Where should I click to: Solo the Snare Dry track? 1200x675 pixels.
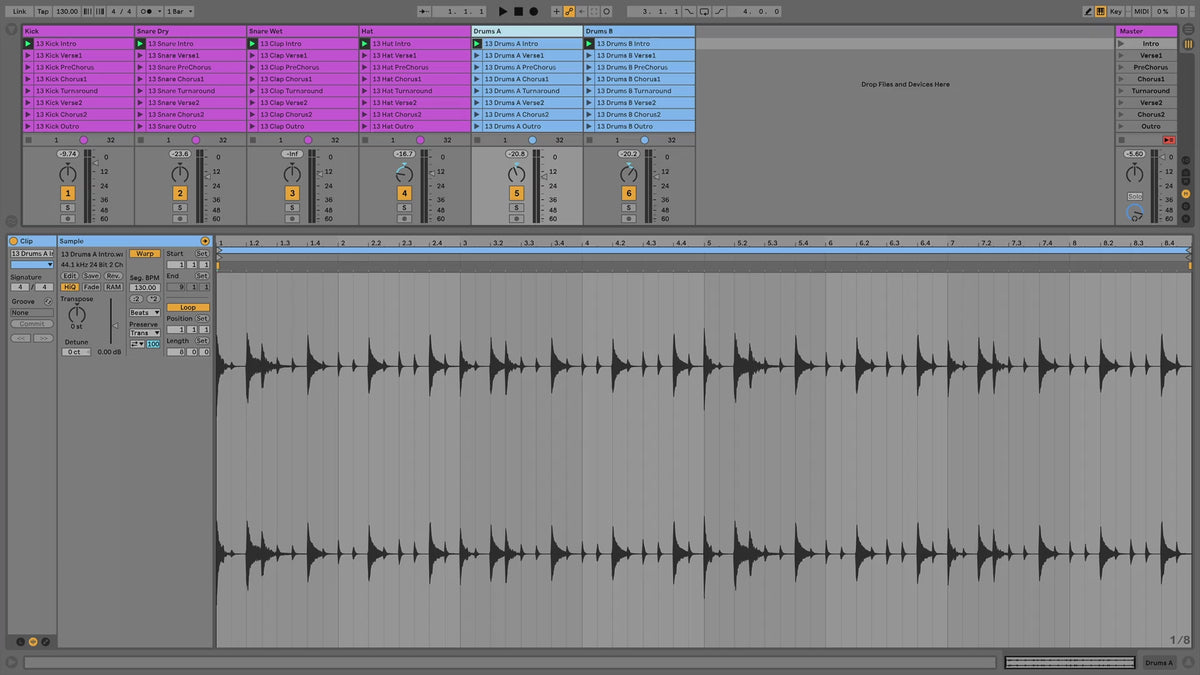[x=180, y=207]
